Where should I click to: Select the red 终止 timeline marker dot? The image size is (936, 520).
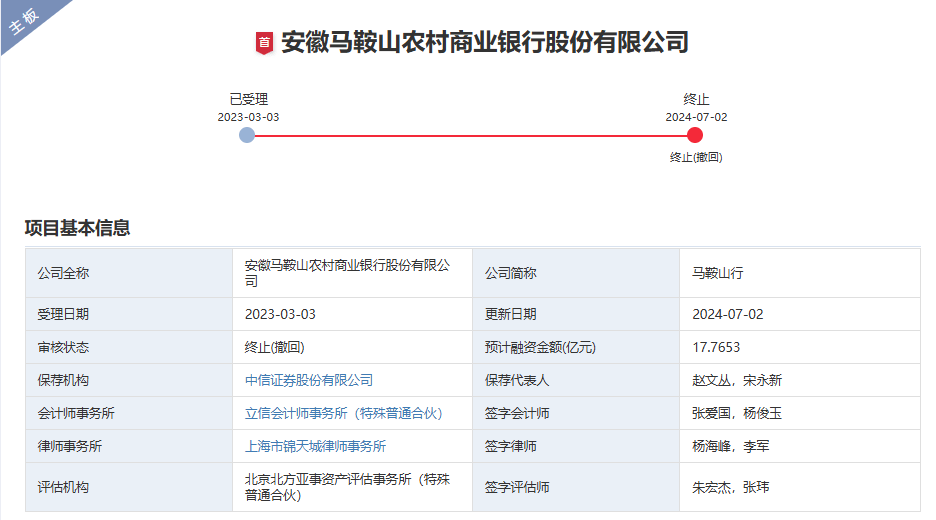(x=695, y=135)
